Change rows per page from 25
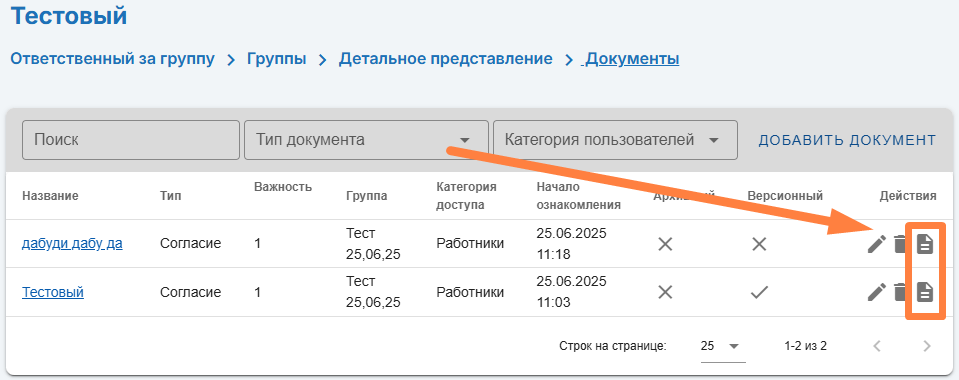This screenshot has width=959, height=380. tap(723, 346)
